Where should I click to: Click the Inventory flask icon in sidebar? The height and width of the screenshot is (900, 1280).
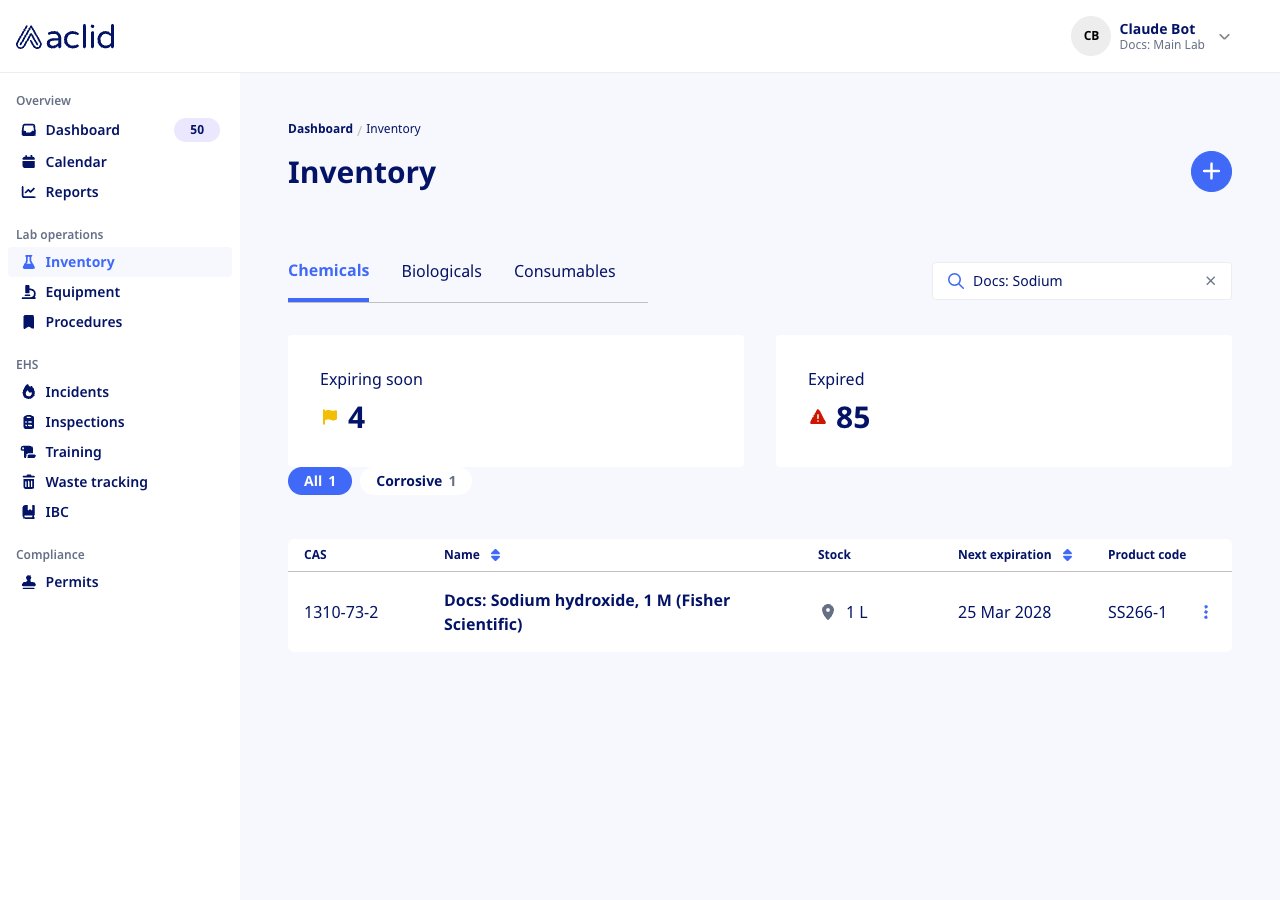pyautogui.click(x=29, y=262)
